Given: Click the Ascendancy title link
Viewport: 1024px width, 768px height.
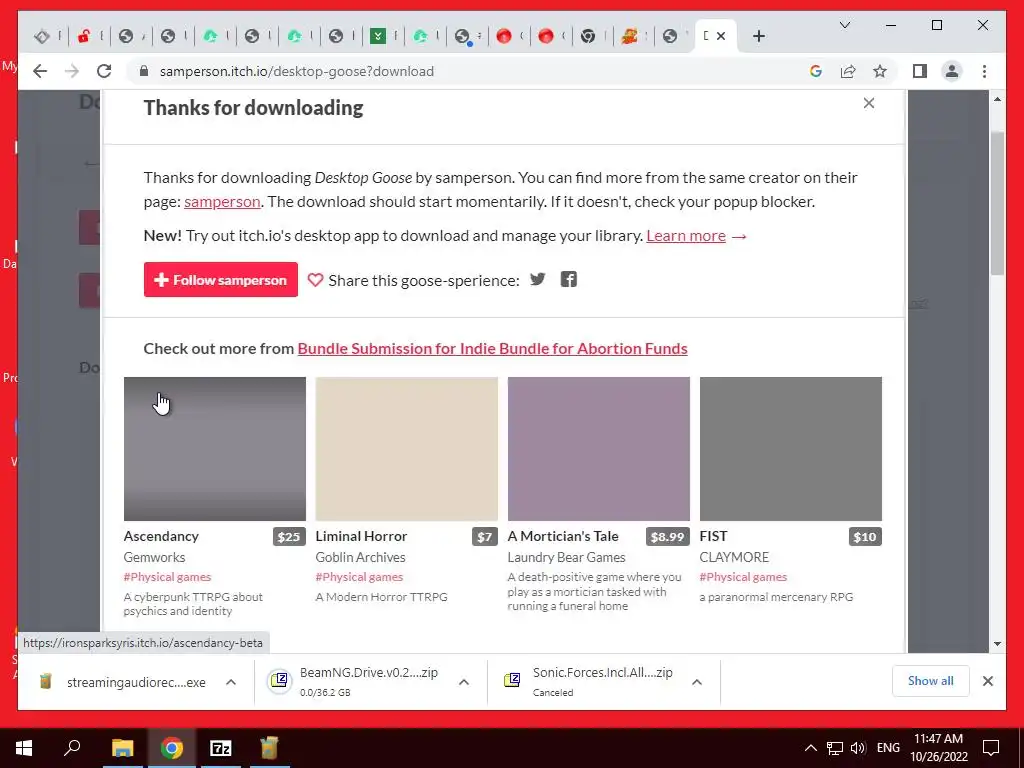Looking at the screenshot, I should tap(161, 536).
